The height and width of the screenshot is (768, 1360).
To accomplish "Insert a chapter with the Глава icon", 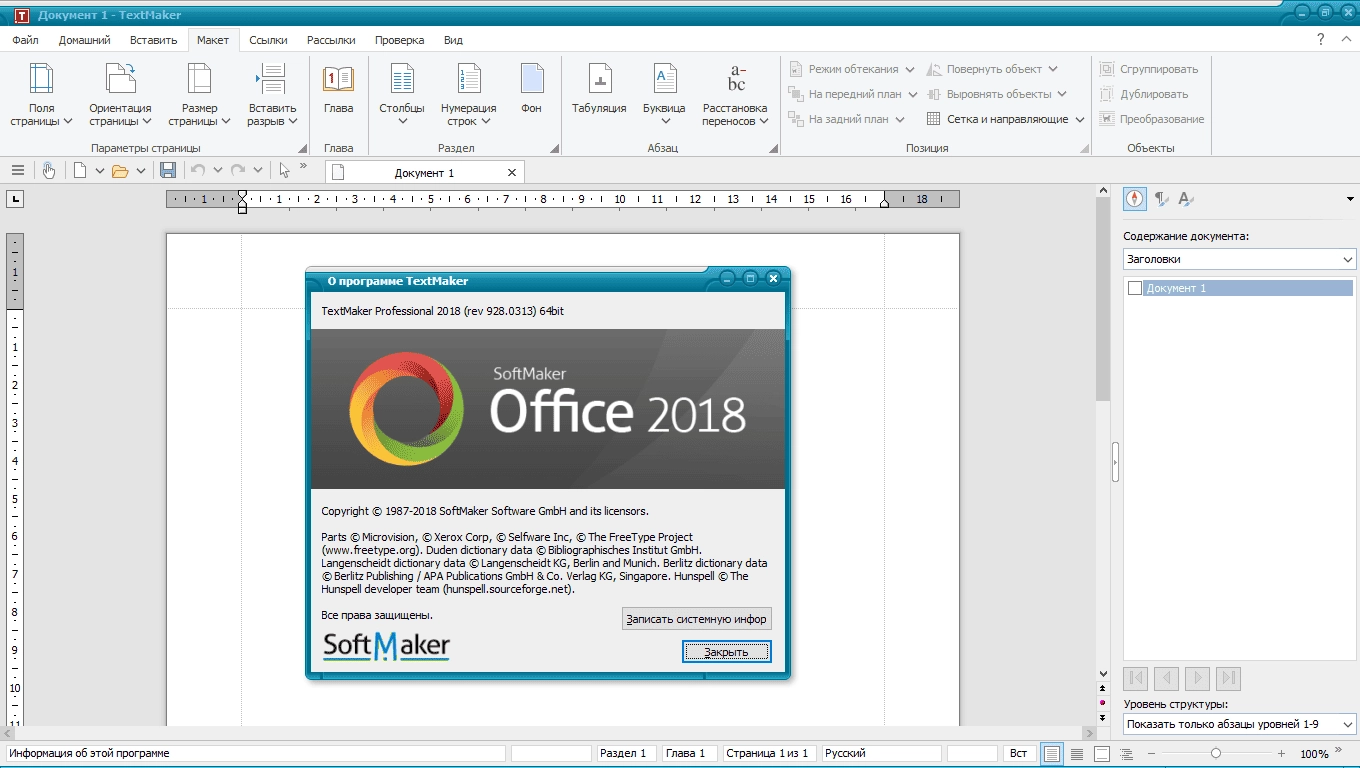I will [x=338, y=79].
